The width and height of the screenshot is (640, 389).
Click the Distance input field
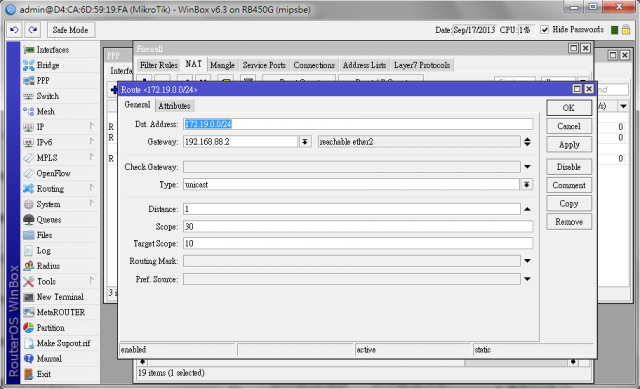point(352,209)
